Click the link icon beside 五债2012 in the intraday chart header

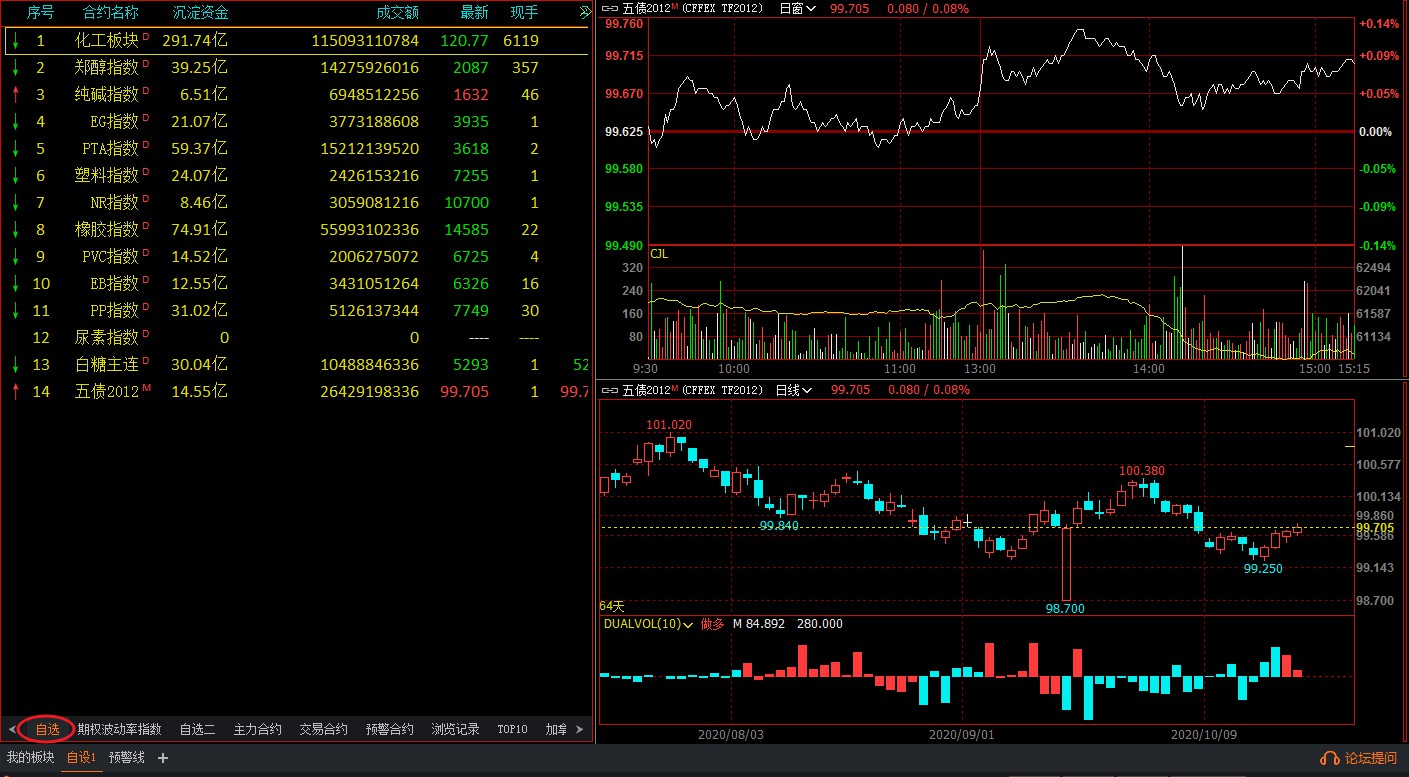(x=610, y=8)
